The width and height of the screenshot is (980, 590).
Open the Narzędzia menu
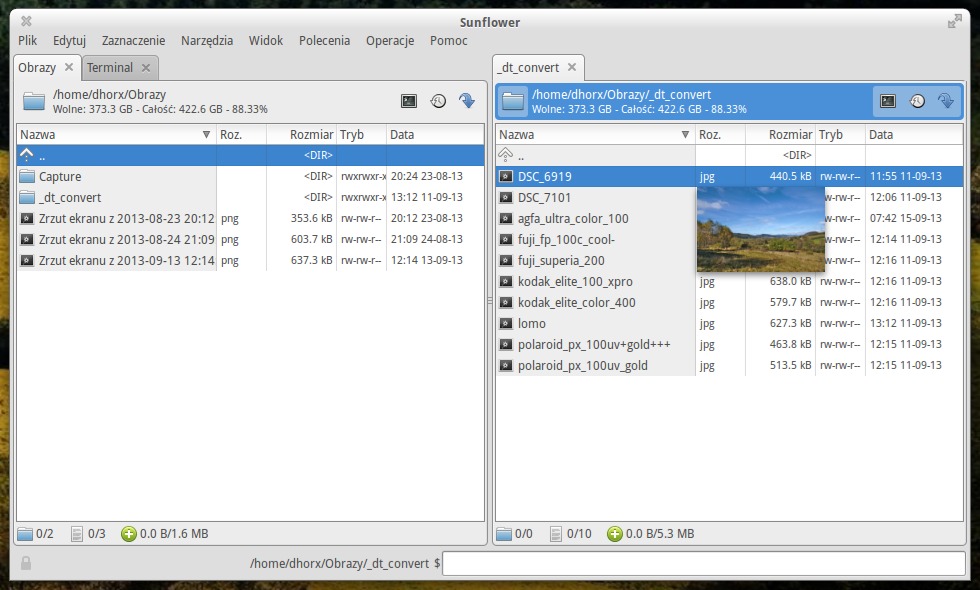pyautogui.click(x=207, y=41)
